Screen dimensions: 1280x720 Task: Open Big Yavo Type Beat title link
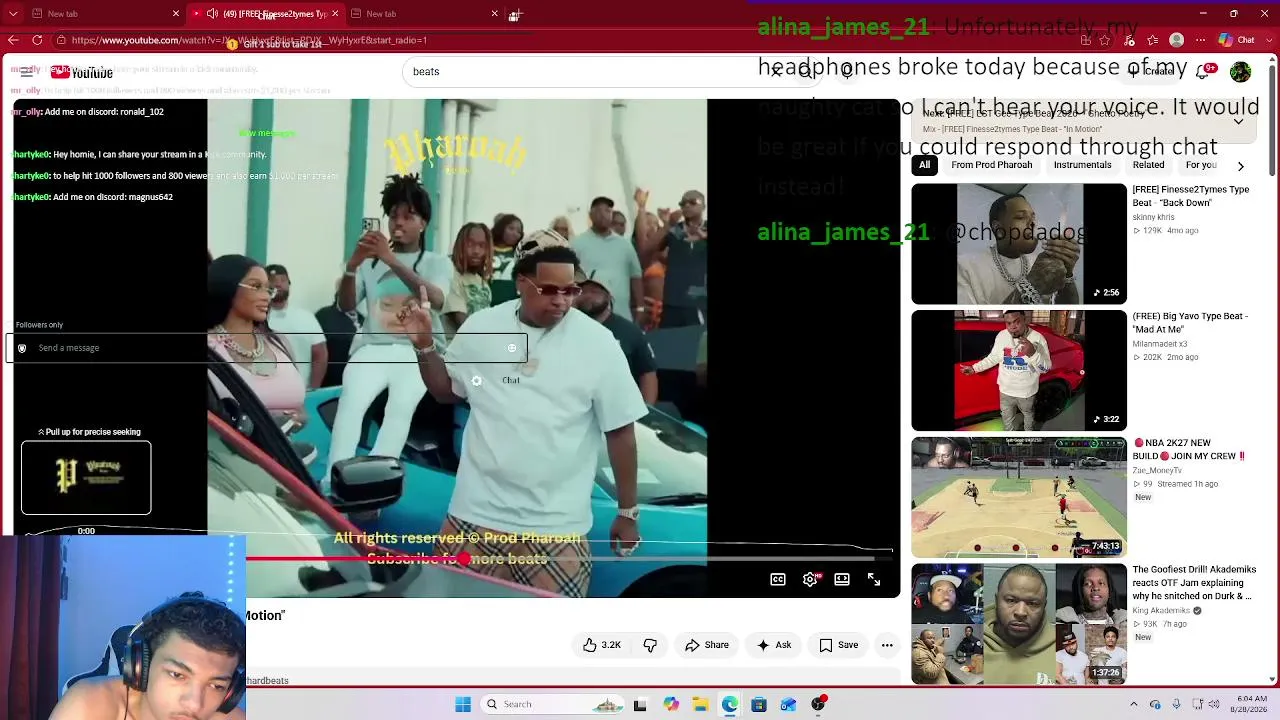pos(1190,322)
